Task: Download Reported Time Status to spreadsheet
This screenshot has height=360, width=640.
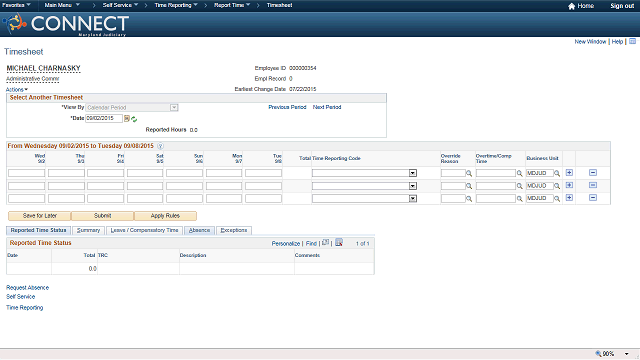Action: (x=339, y=242)
